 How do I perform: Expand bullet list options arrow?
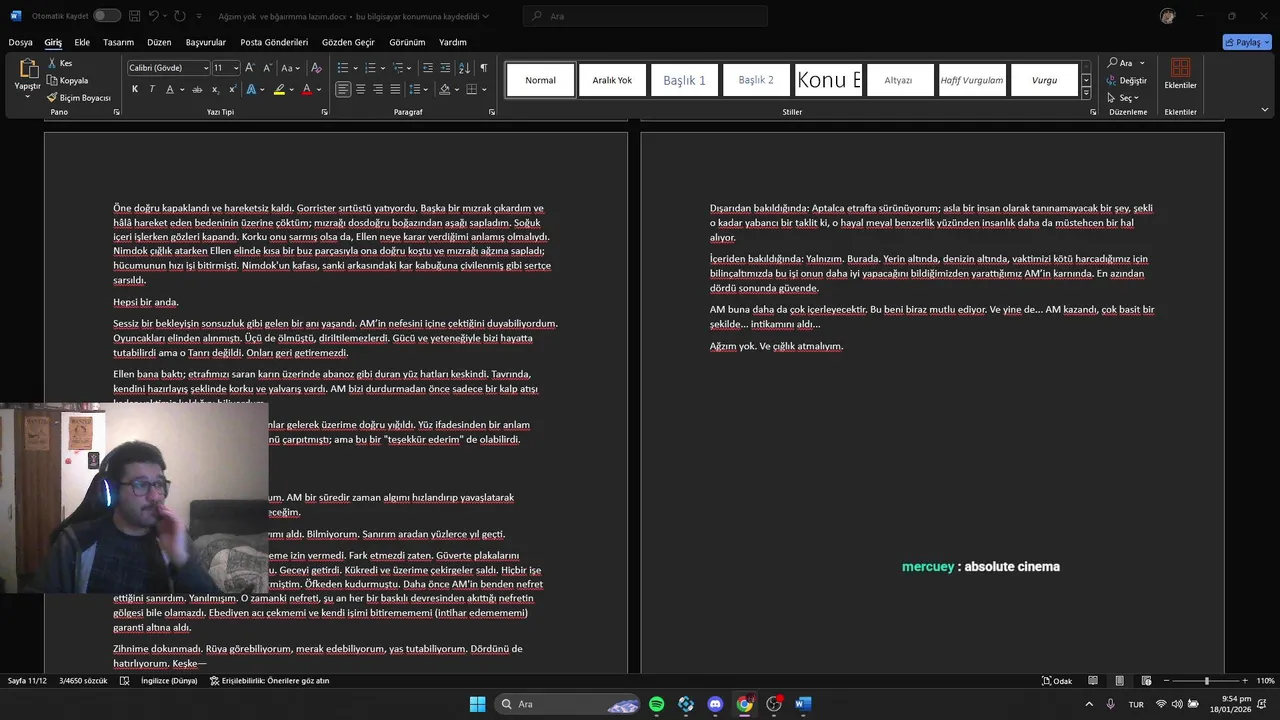(x=354, y=68)
